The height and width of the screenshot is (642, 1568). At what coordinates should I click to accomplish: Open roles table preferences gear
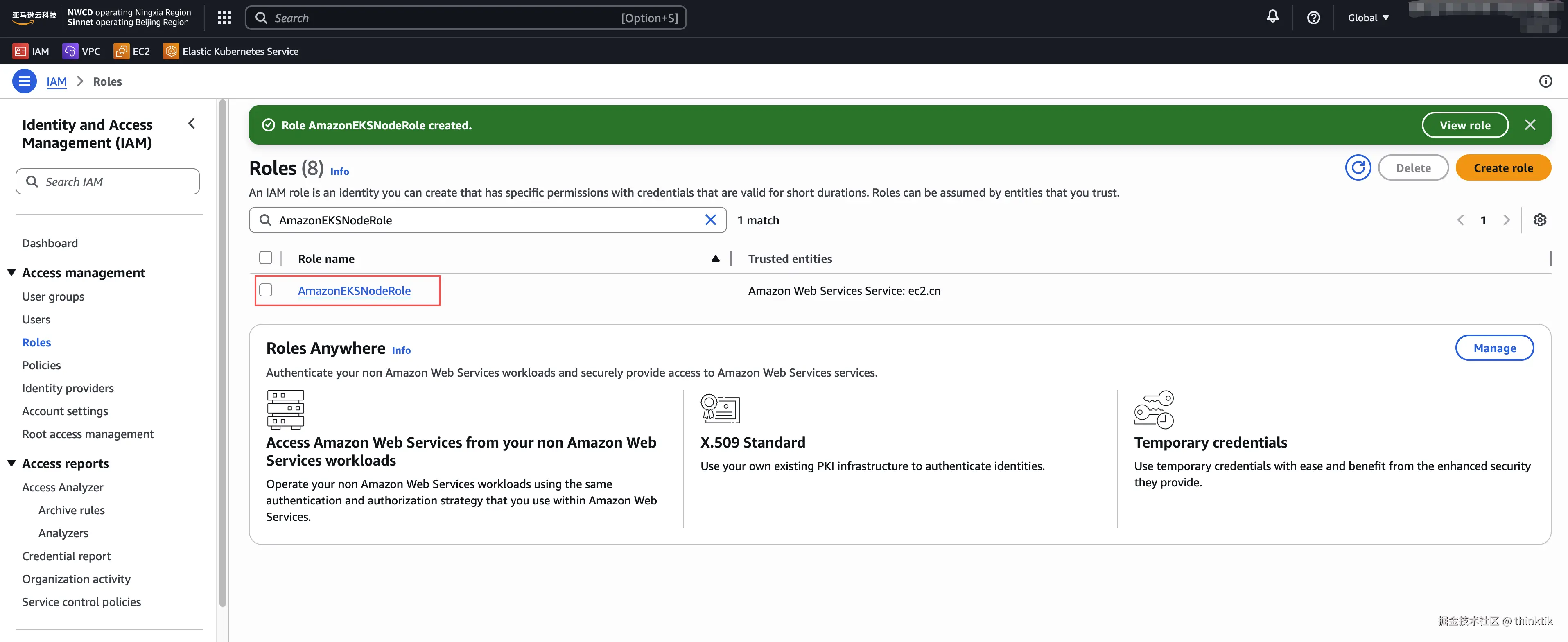pos(1539,220)
